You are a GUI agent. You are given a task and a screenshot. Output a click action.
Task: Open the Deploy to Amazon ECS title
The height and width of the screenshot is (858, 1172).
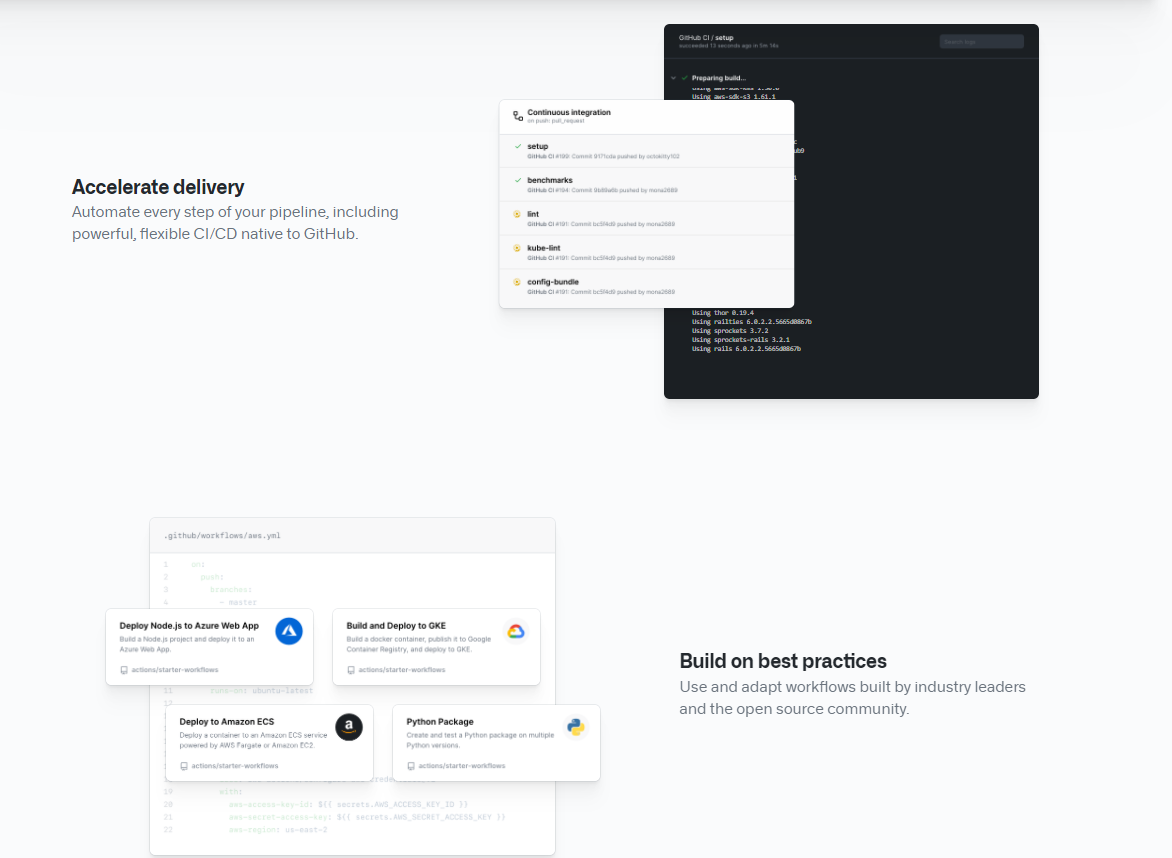point(226,722)
